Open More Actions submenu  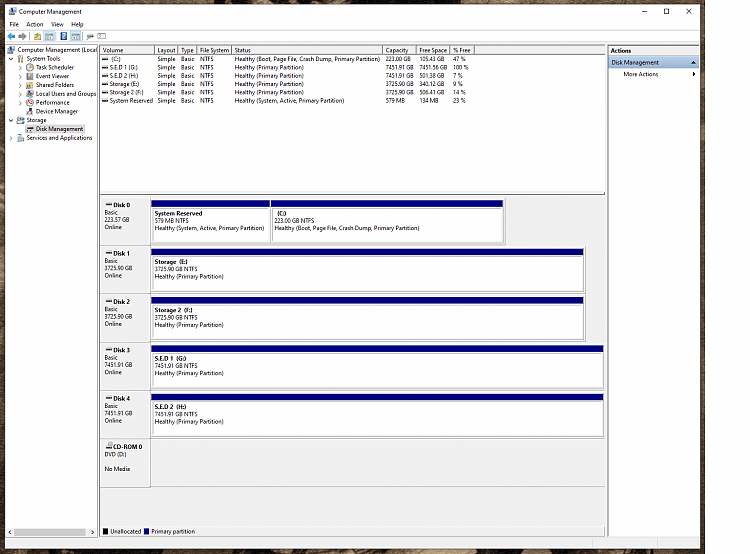tap(653, 74)
